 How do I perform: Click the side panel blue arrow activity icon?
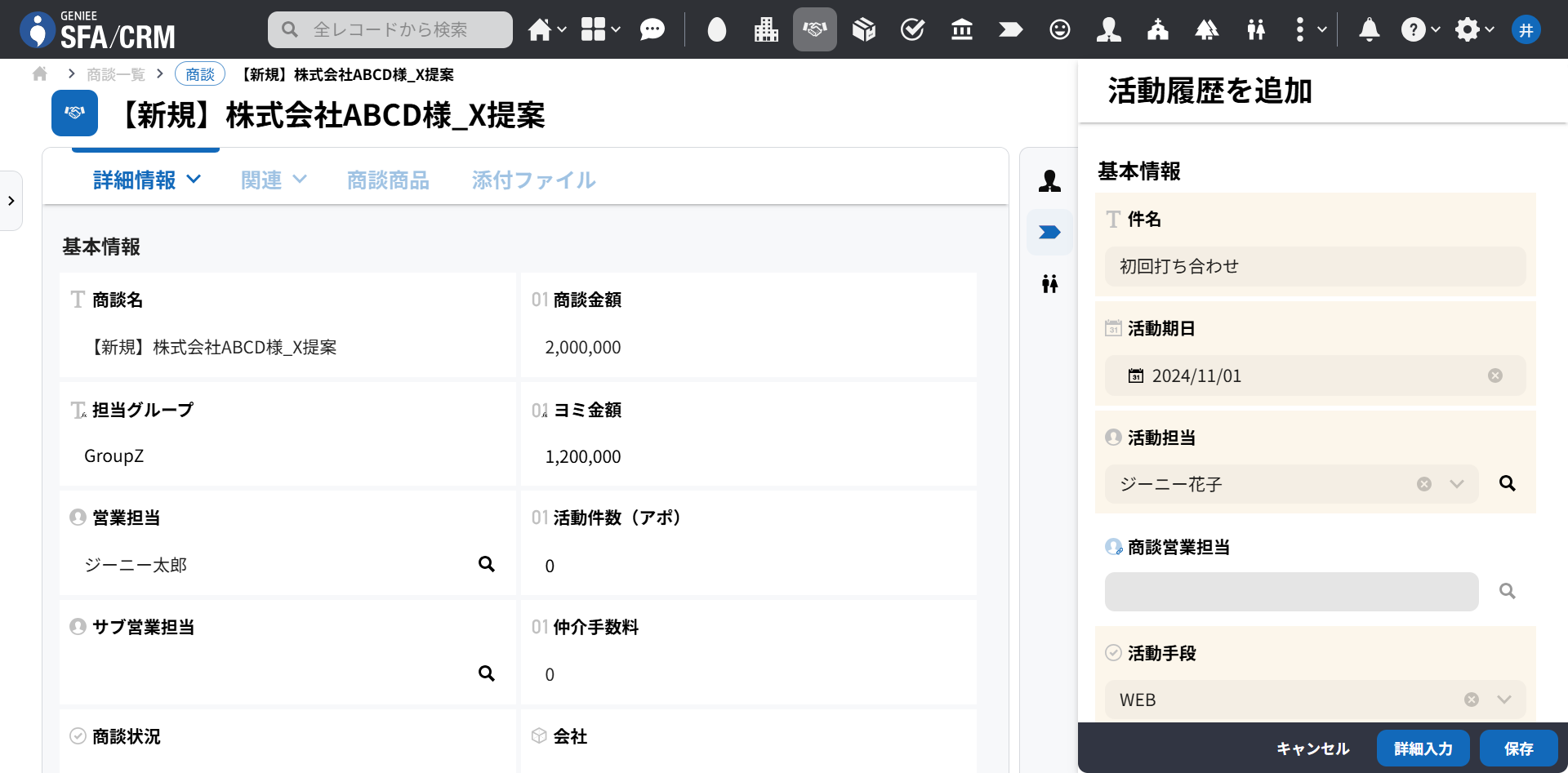click(x=1049, y=233)
